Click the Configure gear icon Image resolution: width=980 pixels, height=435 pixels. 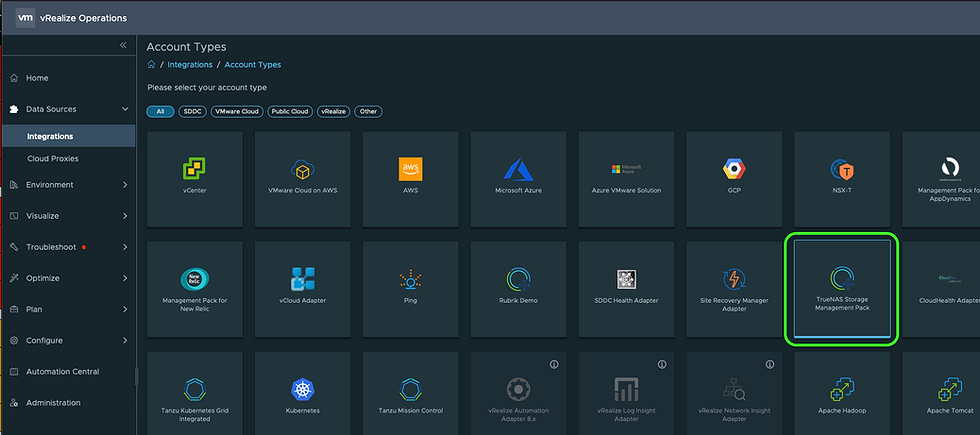[14, 341]
